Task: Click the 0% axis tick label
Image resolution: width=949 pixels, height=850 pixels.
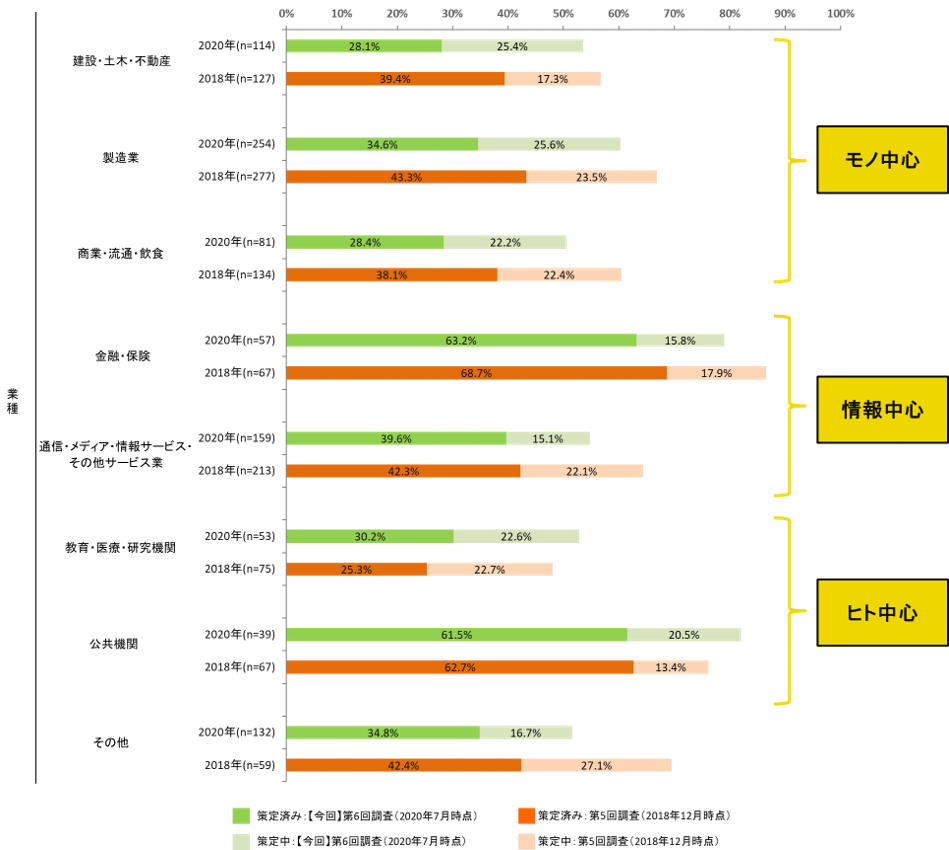Action: tap(286, 13)
